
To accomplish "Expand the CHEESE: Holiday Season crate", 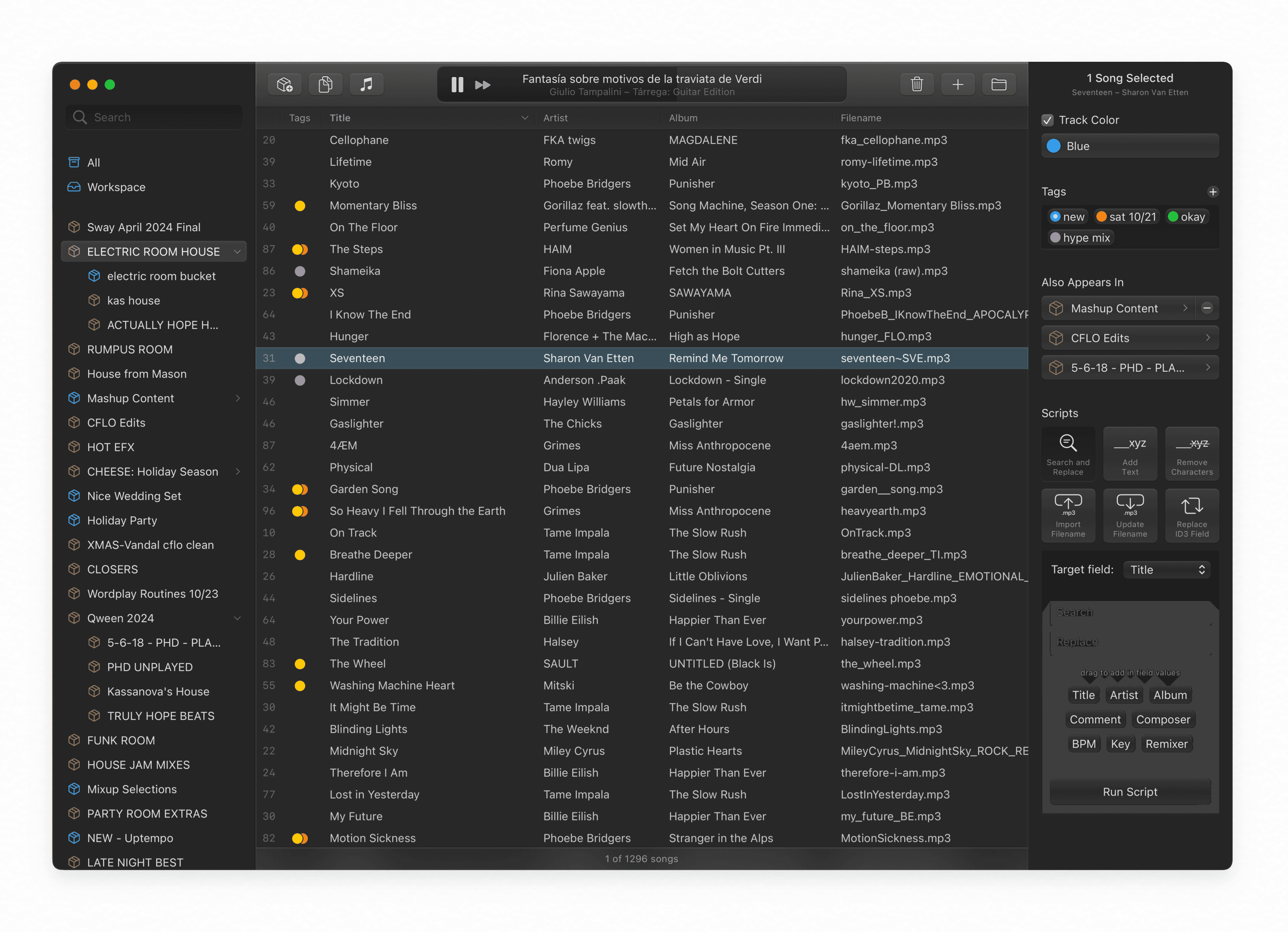I will tap(238, 471).
